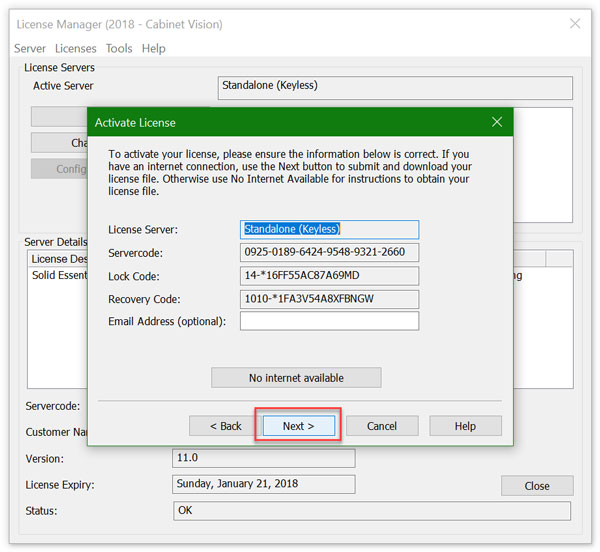Click the License Expiry date field
The height and width of the screenshot is (552, 600).
click(x=264, y=484)
